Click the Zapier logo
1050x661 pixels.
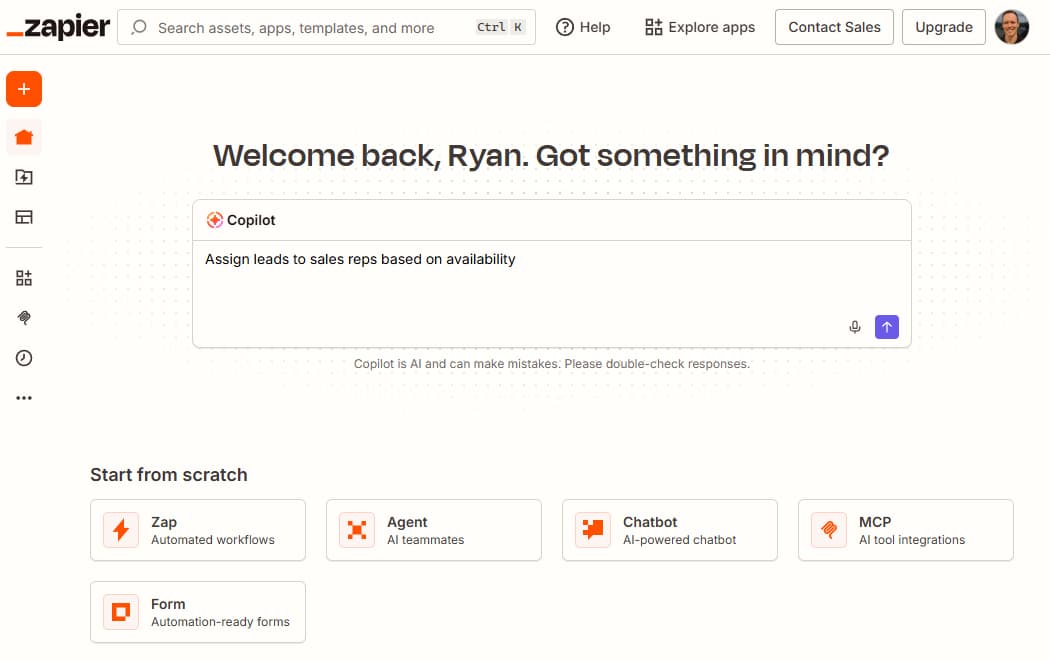click(x=58, y=27)
